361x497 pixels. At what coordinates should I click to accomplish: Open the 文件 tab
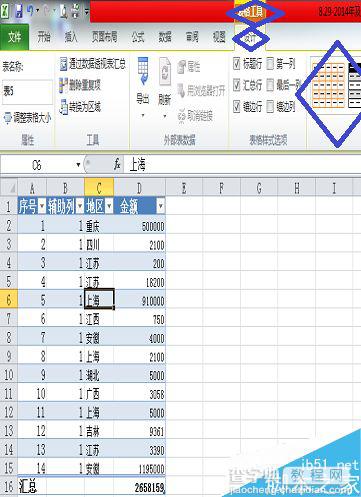[x=15, y=37]
